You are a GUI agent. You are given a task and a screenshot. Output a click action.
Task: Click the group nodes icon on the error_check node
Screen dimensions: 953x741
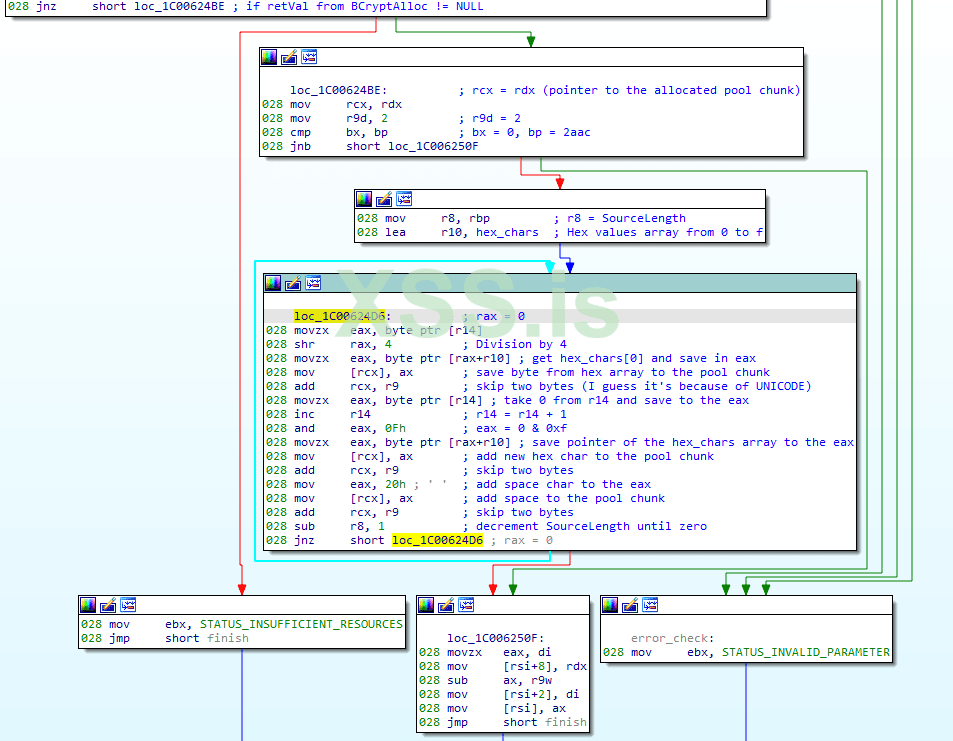(650, 605)
